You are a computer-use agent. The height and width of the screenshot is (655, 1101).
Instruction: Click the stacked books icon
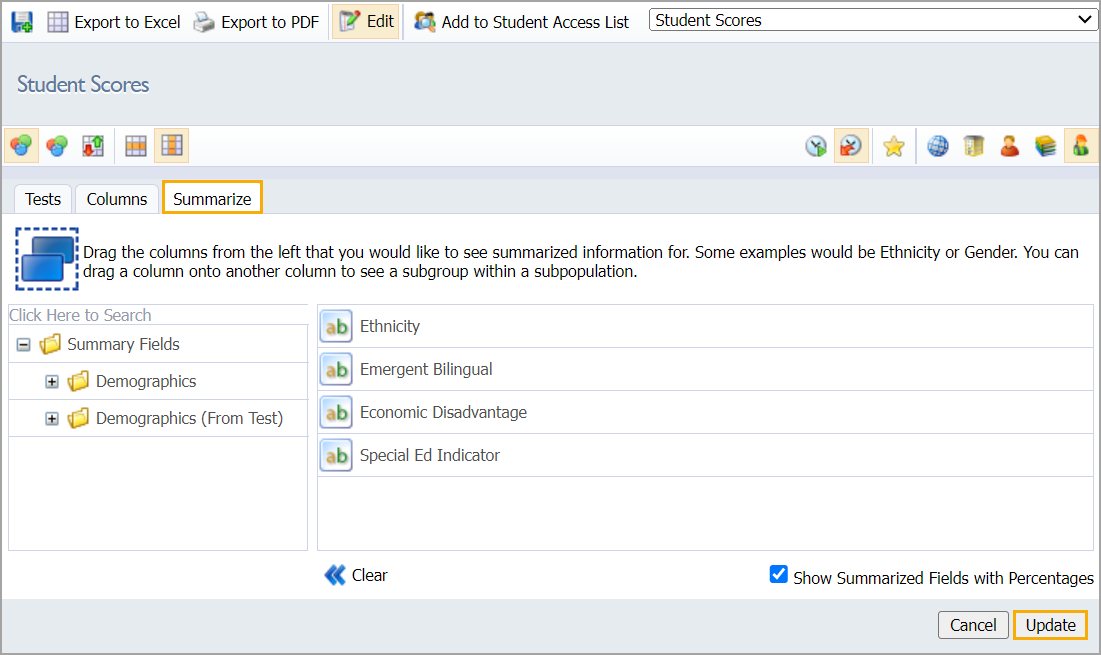tap(1045, 147)
